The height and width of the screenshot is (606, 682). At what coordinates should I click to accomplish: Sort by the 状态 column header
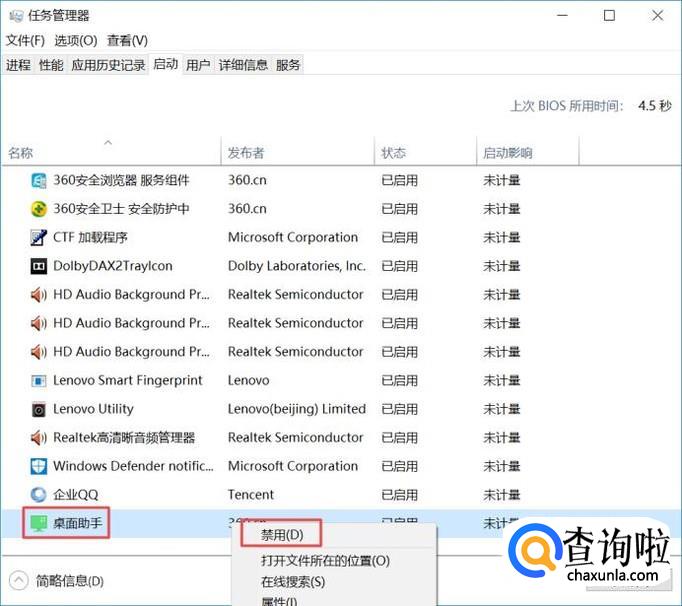(x=394, y=153)
